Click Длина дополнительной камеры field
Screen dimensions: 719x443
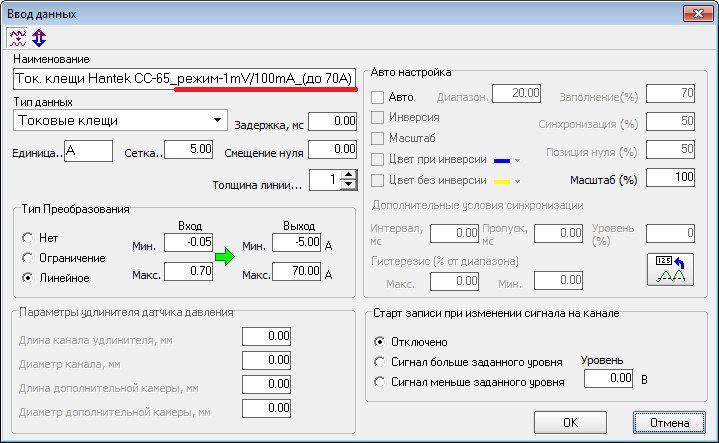click(266, 384)
